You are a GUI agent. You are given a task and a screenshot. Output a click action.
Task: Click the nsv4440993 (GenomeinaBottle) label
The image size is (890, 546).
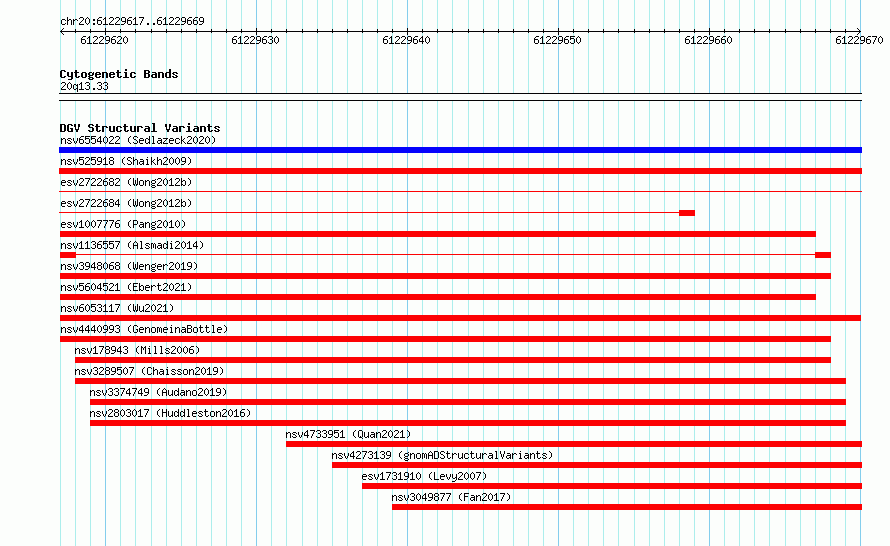144,329
